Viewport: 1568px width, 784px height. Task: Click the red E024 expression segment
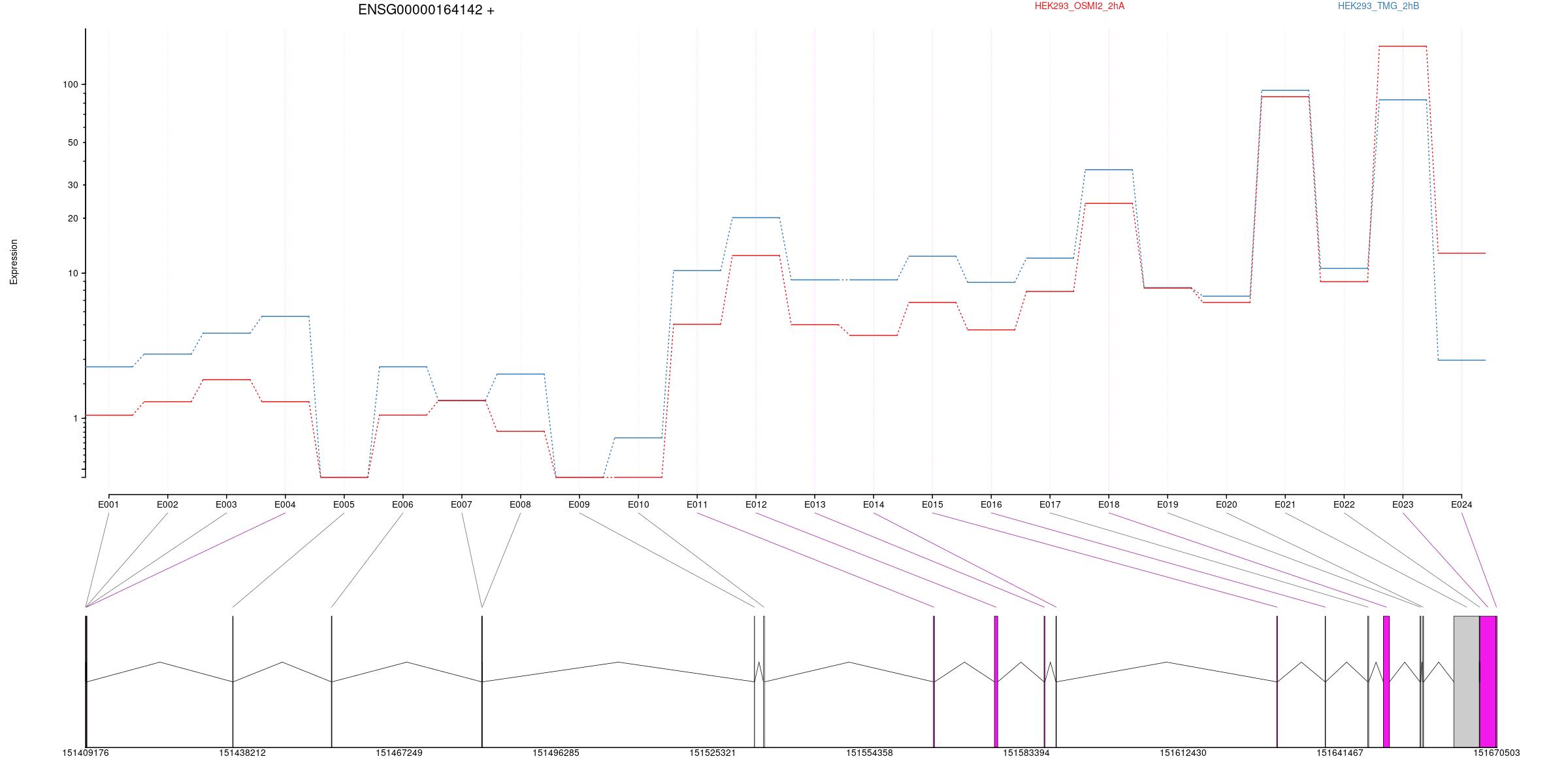(1462, 253)
